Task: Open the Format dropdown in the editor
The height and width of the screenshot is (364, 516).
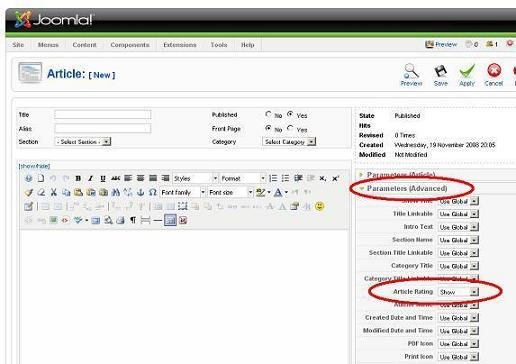Action: pos(243,178)
